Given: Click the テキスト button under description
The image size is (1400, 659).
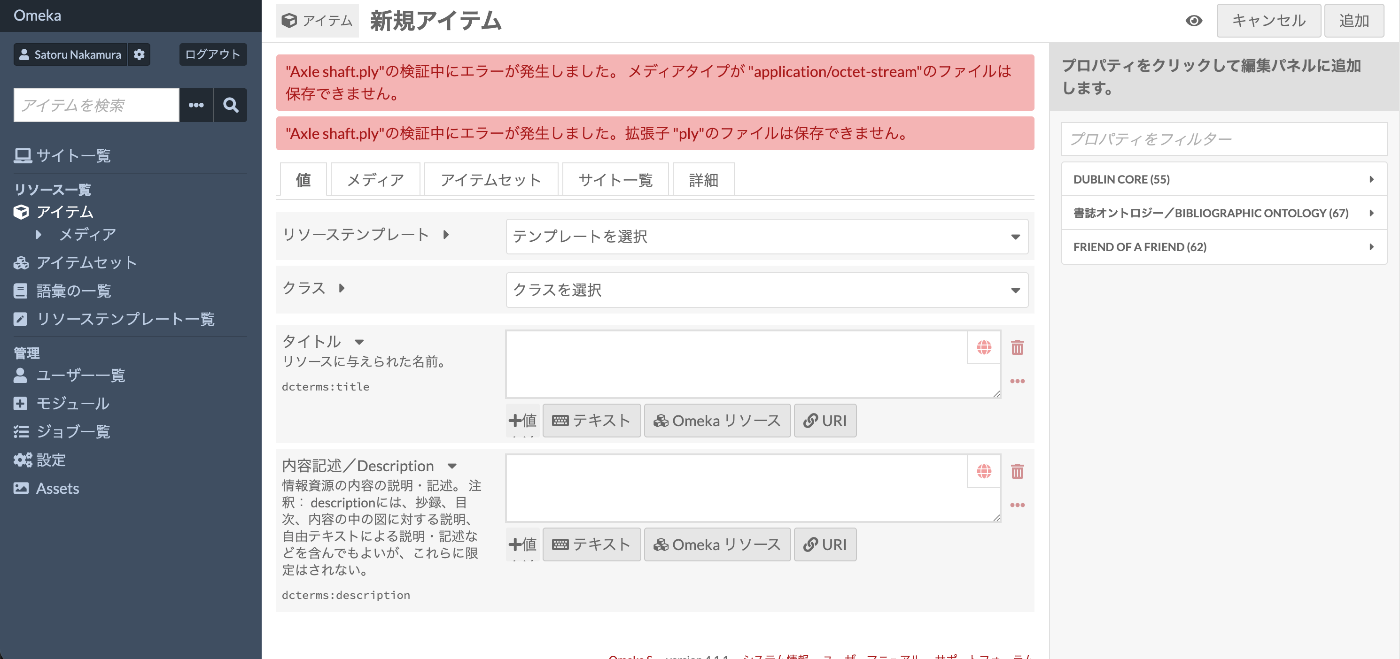Looking at the screenshot, I should (592, 545).
